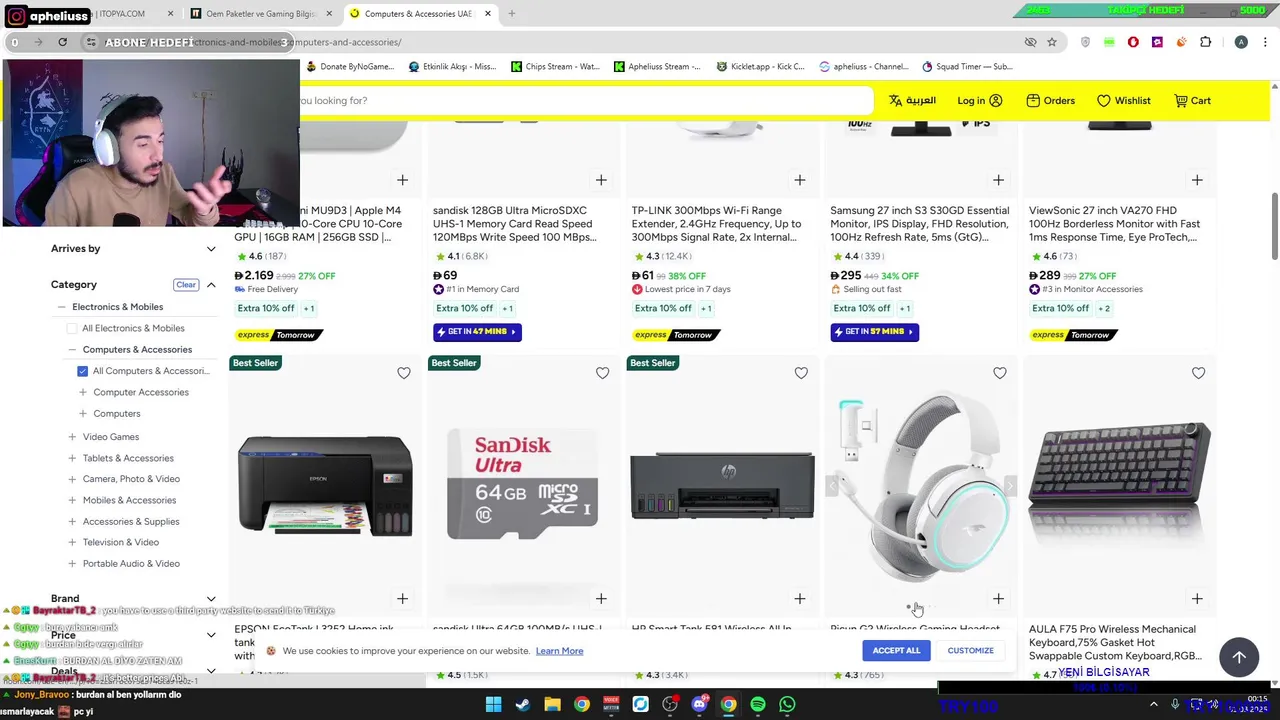Add Epson EcoTank printer to wishlist
The height and width of the screenshot is (720, 1280).
tap(404, 373)
